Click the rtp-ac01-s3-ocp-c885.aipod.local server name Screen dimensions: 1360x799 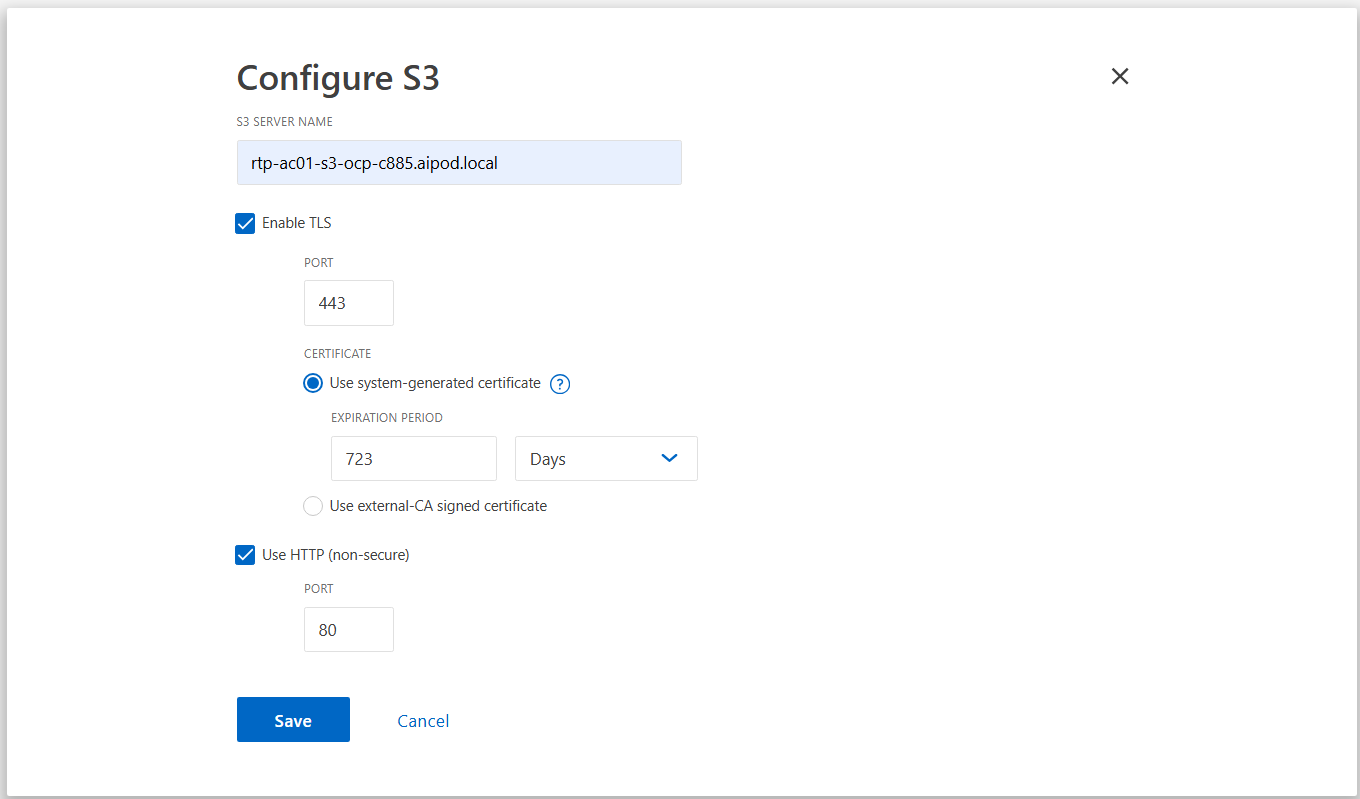coord(373,162)
